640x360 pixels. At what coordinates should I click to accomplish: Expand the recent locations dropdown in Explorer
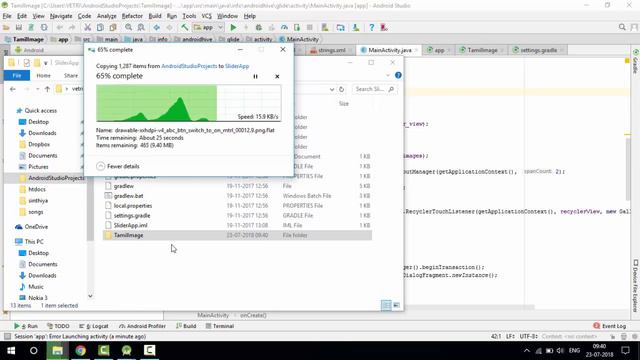coord(38,89)
